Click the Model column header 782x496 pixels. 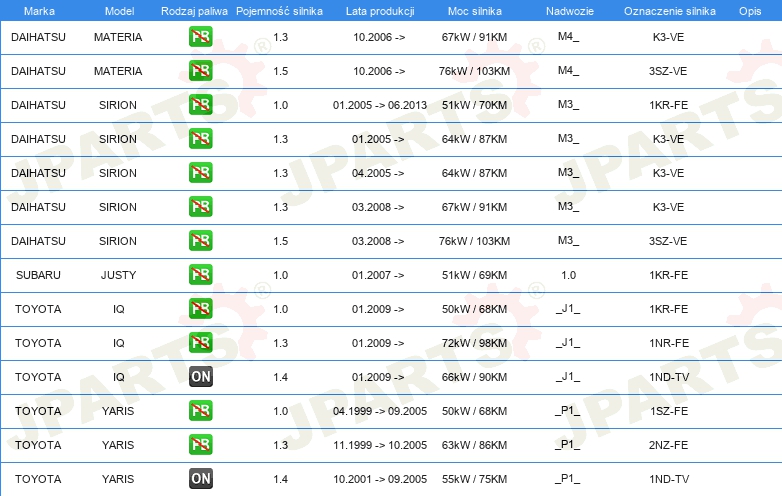[x=119, y=11]
